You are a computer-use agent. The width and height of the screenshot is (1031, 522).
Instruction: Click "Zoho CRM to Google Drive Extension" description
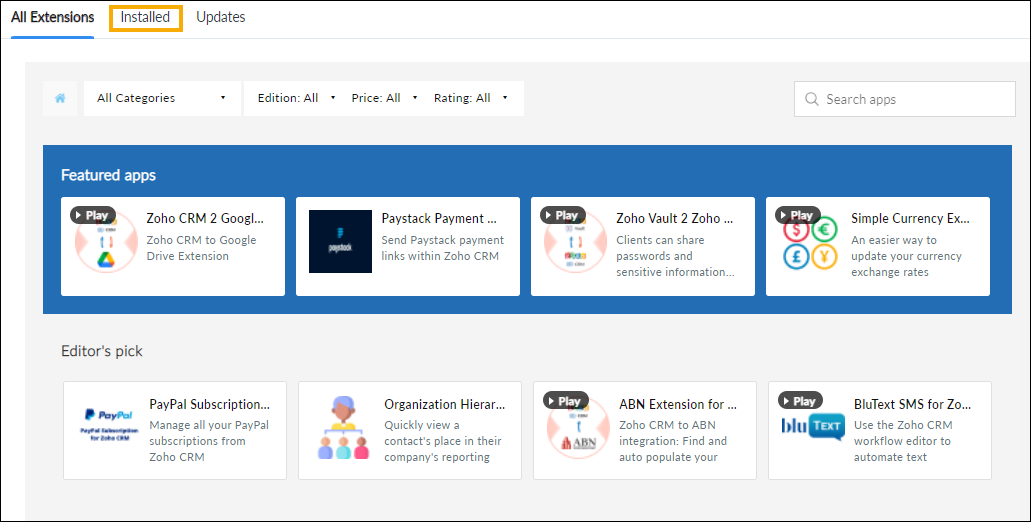point(201,248)
